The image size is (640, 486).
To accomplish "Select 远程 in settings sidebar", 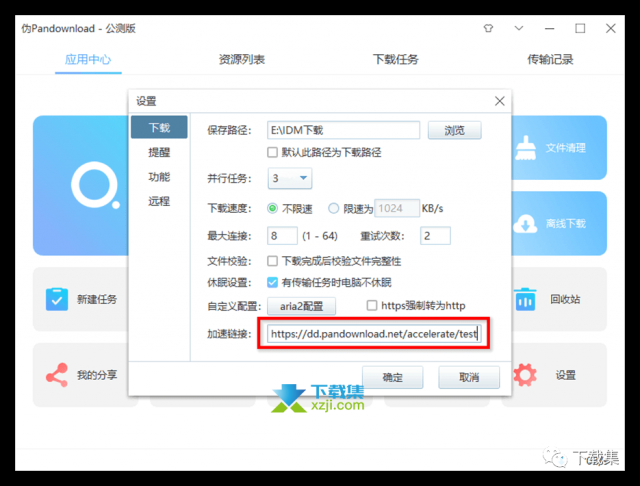I will click(159, 201).
